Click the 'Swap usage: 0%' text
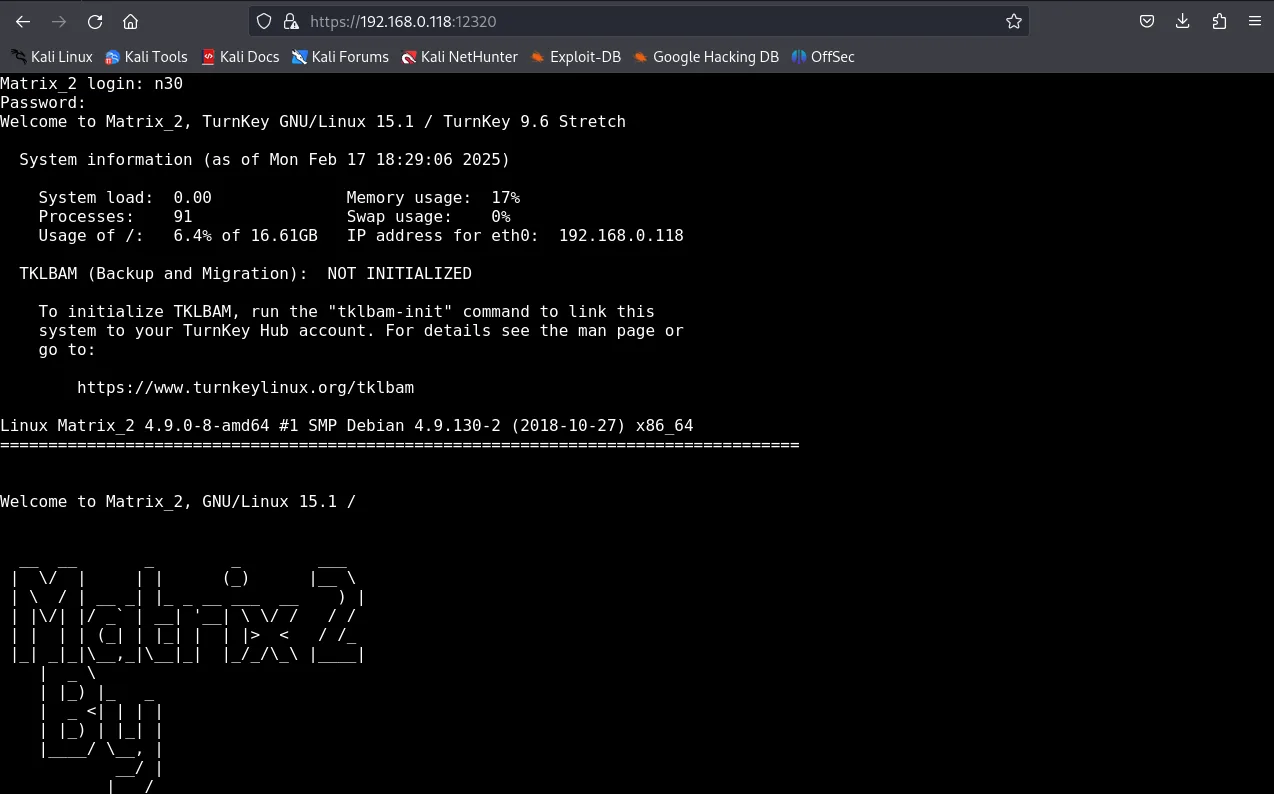The width and height of the screenshot is (1274, 794). point(428,217)
